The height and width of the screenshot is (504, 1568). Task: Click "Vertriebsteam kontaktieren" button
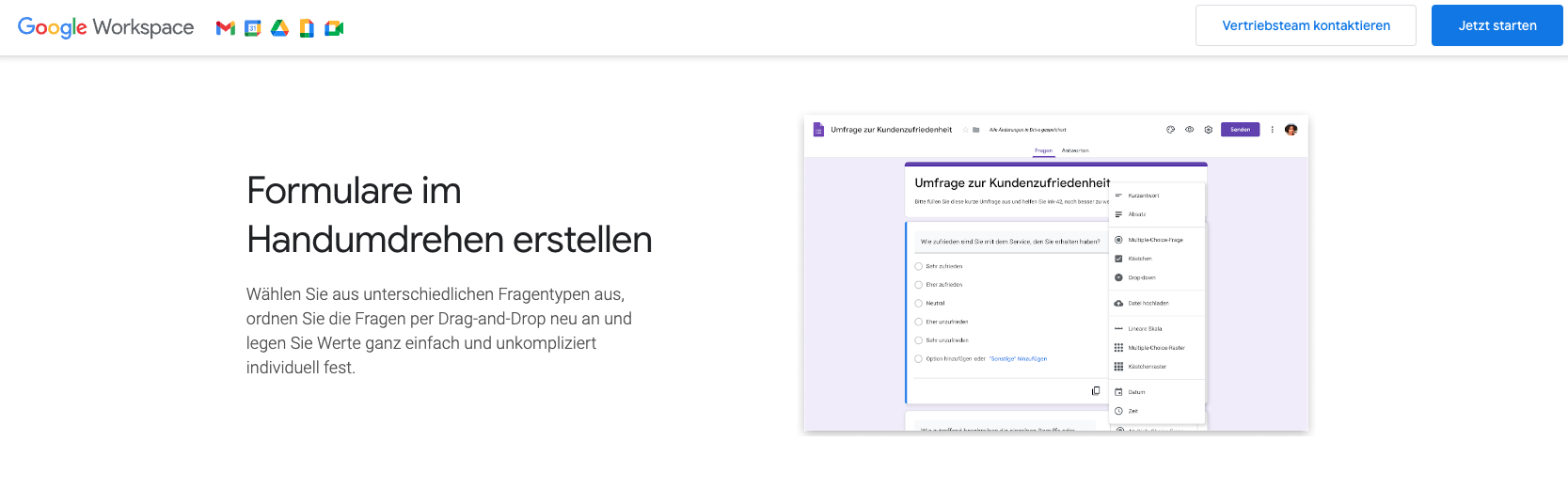1306,25
